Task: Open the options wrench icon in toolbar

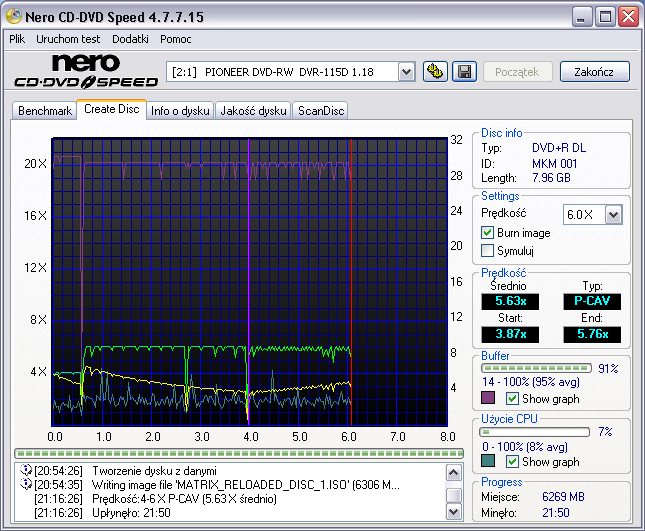Action: click(435, 72)
